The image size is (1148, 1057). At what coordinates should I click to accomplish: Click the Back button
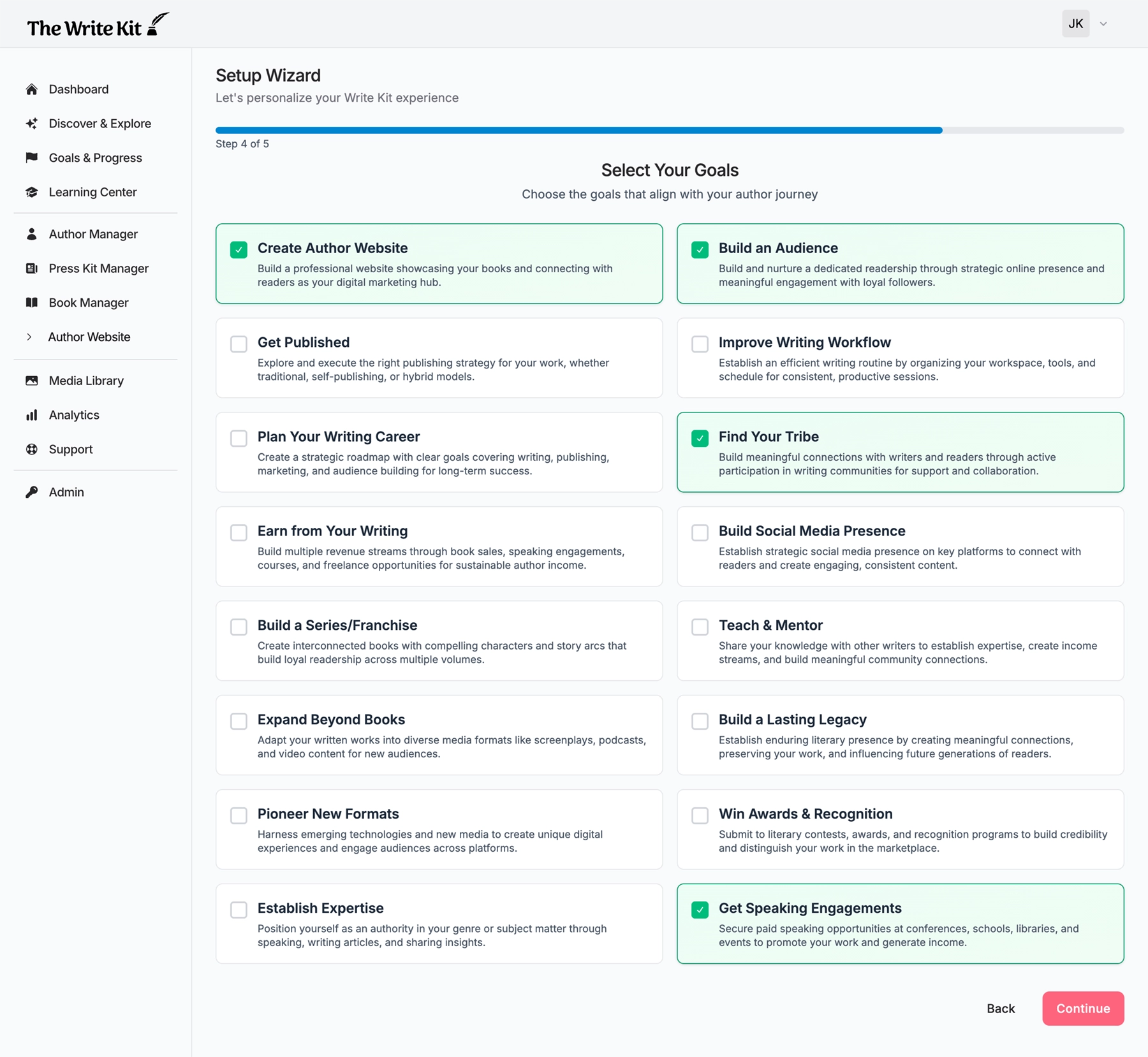[x=1000, y=1009]
